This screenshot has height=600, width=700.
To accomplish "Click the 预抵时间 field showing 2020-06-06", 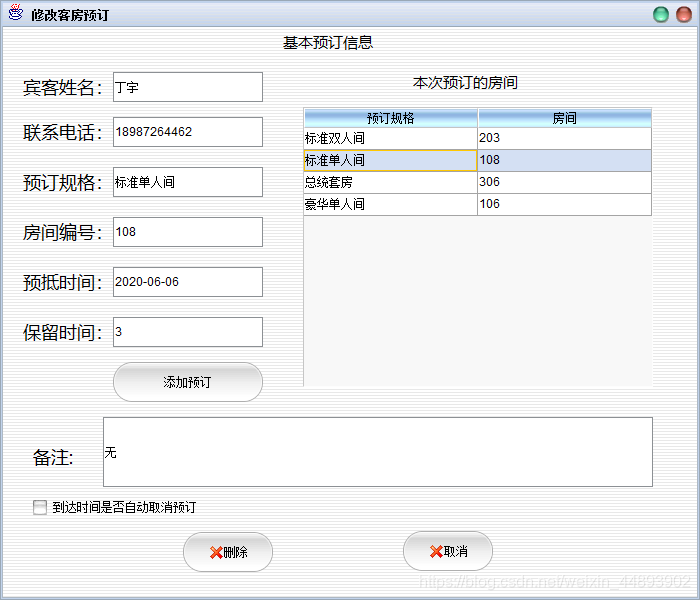I will pyautogui.click(x=188, y=282).
